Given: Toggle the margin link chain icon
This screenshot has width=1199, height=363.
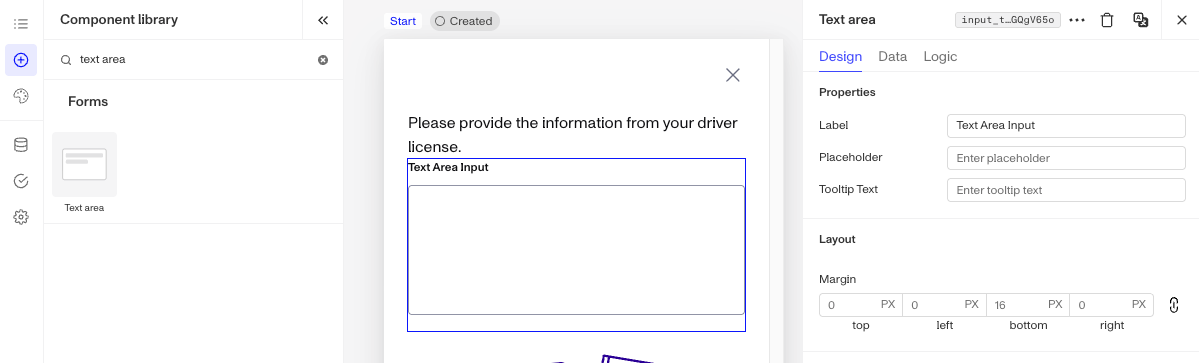Looking at the screenshot, I should (1174, 305).
